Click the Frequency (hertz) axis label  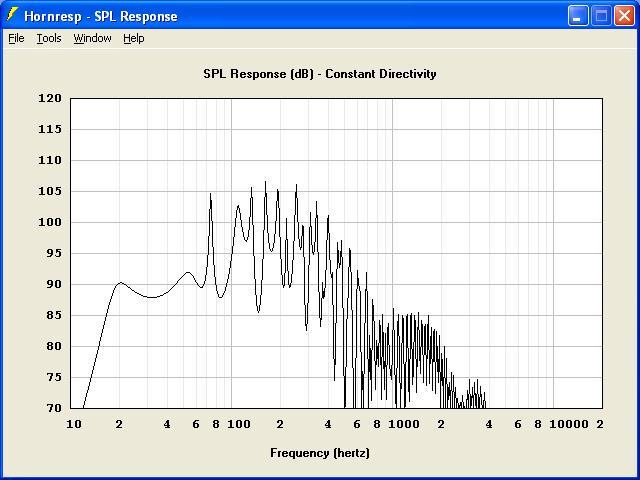tap(320, 453)
